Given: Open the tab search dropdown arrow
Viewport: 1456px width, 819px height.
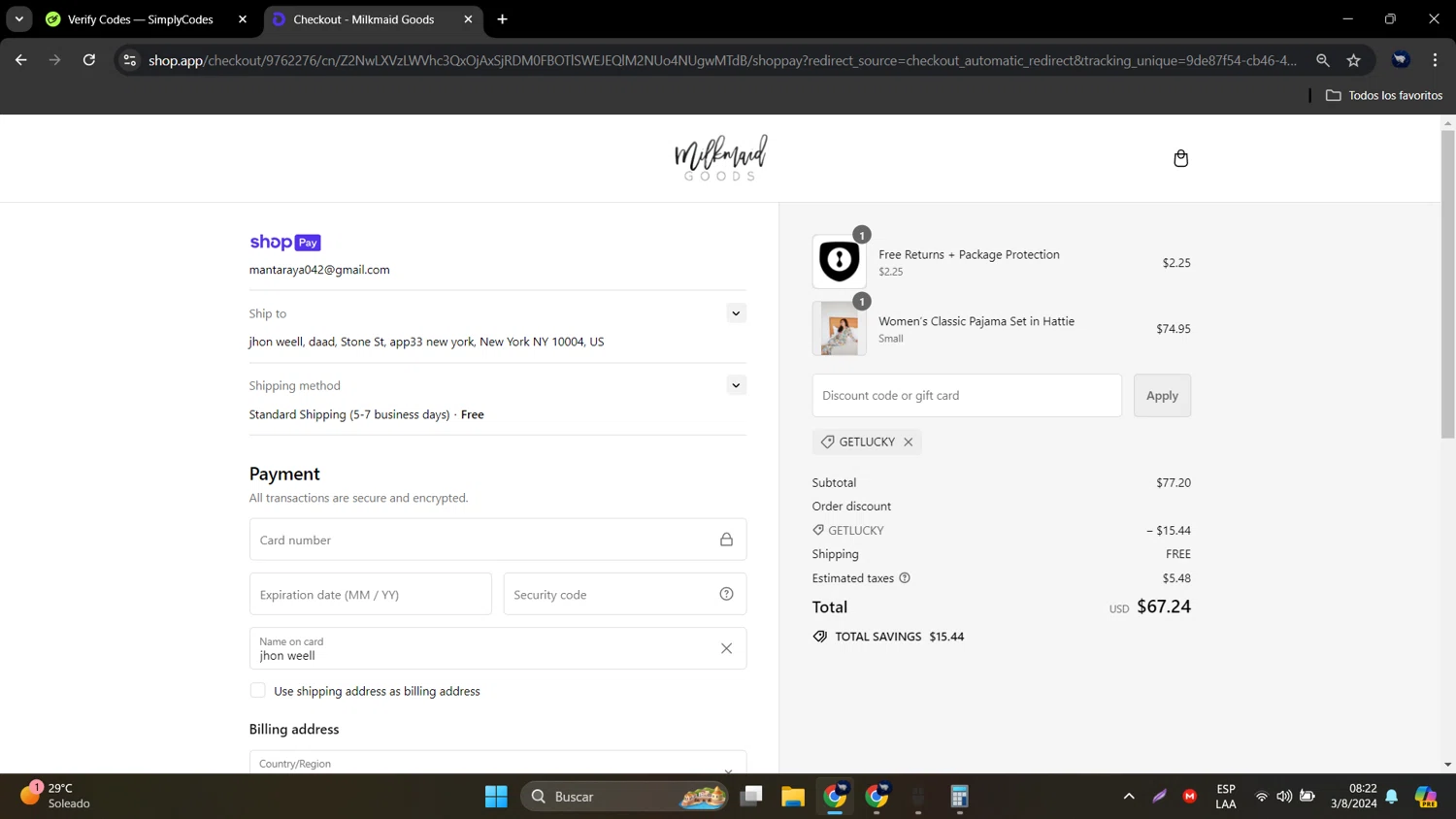Looking at the screenshot, I should [x=19, y=19].
